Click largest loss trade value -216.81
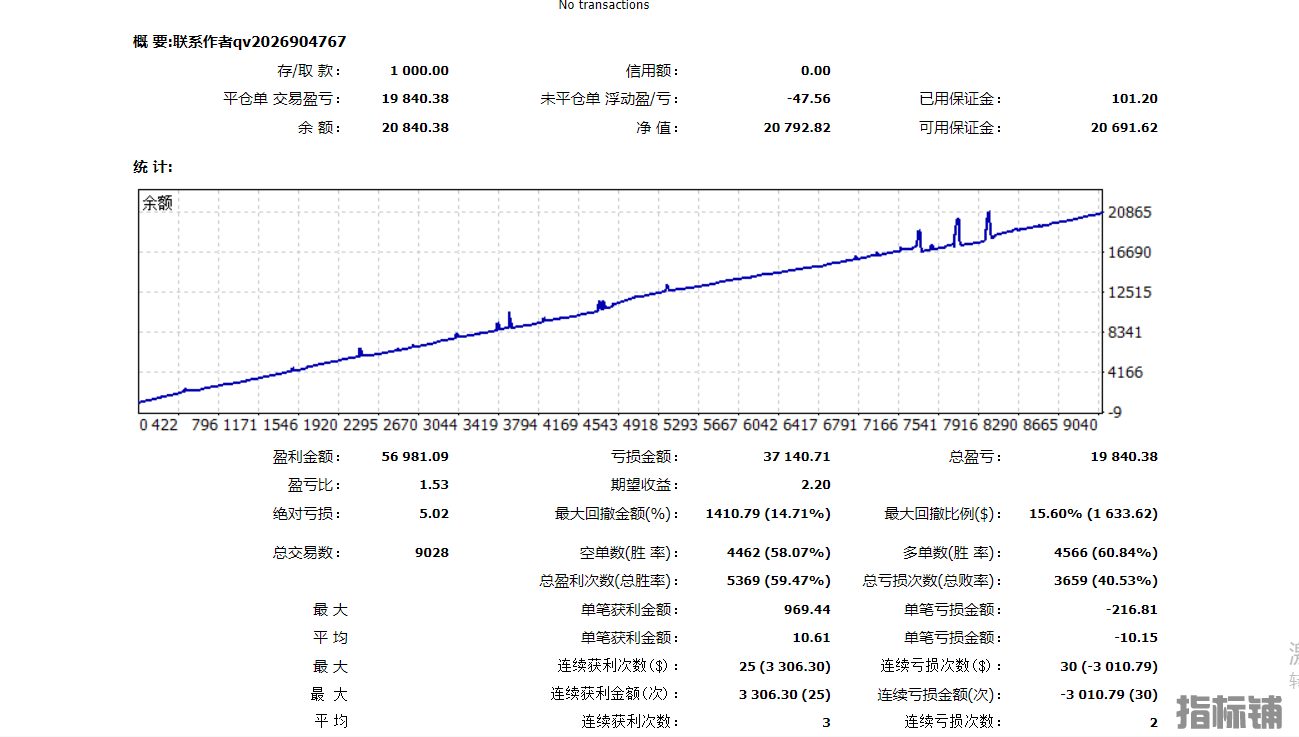Screen dimensions: 1299x737 coord(1132,610)
